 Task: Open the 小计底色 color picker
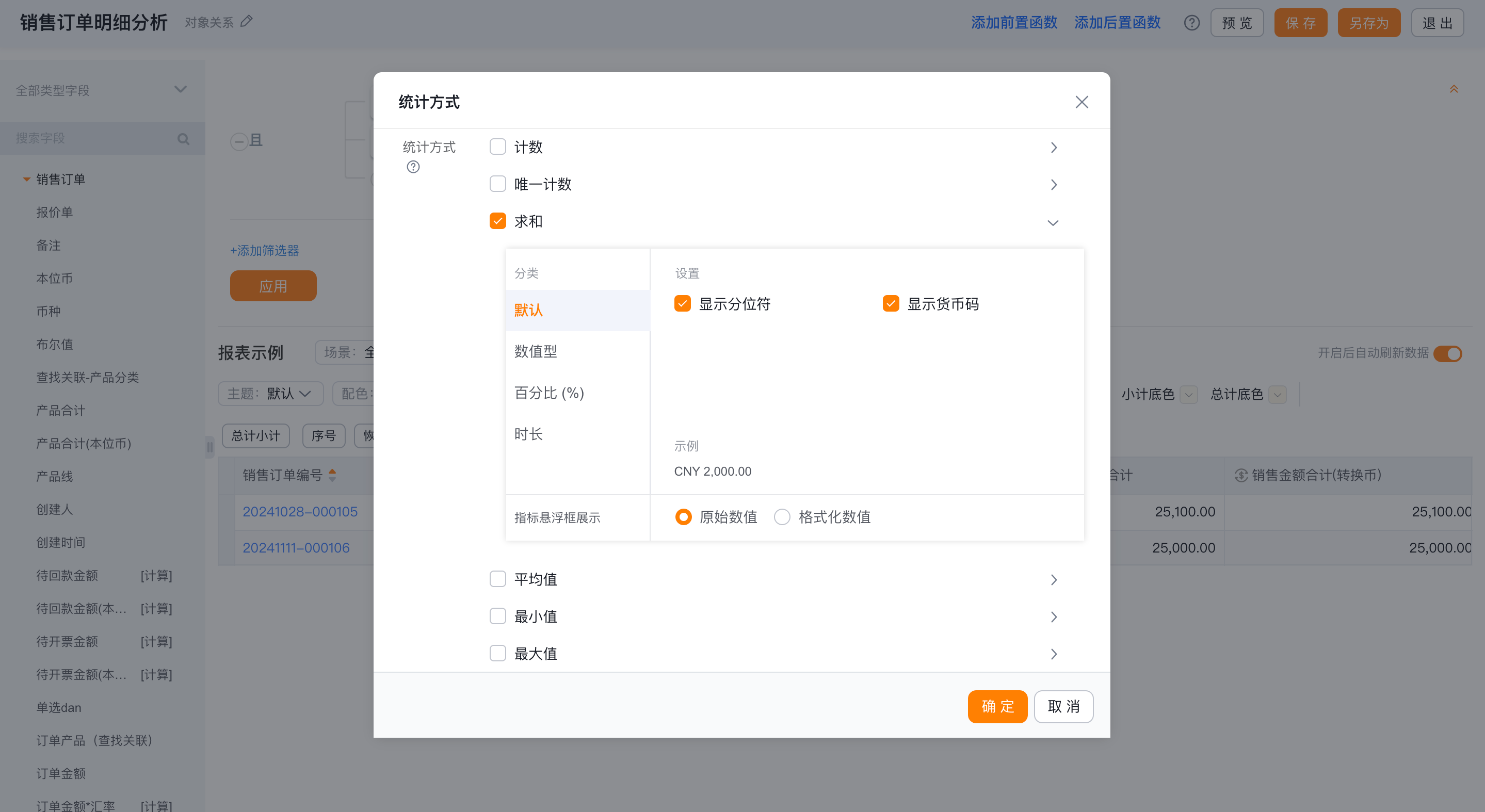pos(1188,395)
